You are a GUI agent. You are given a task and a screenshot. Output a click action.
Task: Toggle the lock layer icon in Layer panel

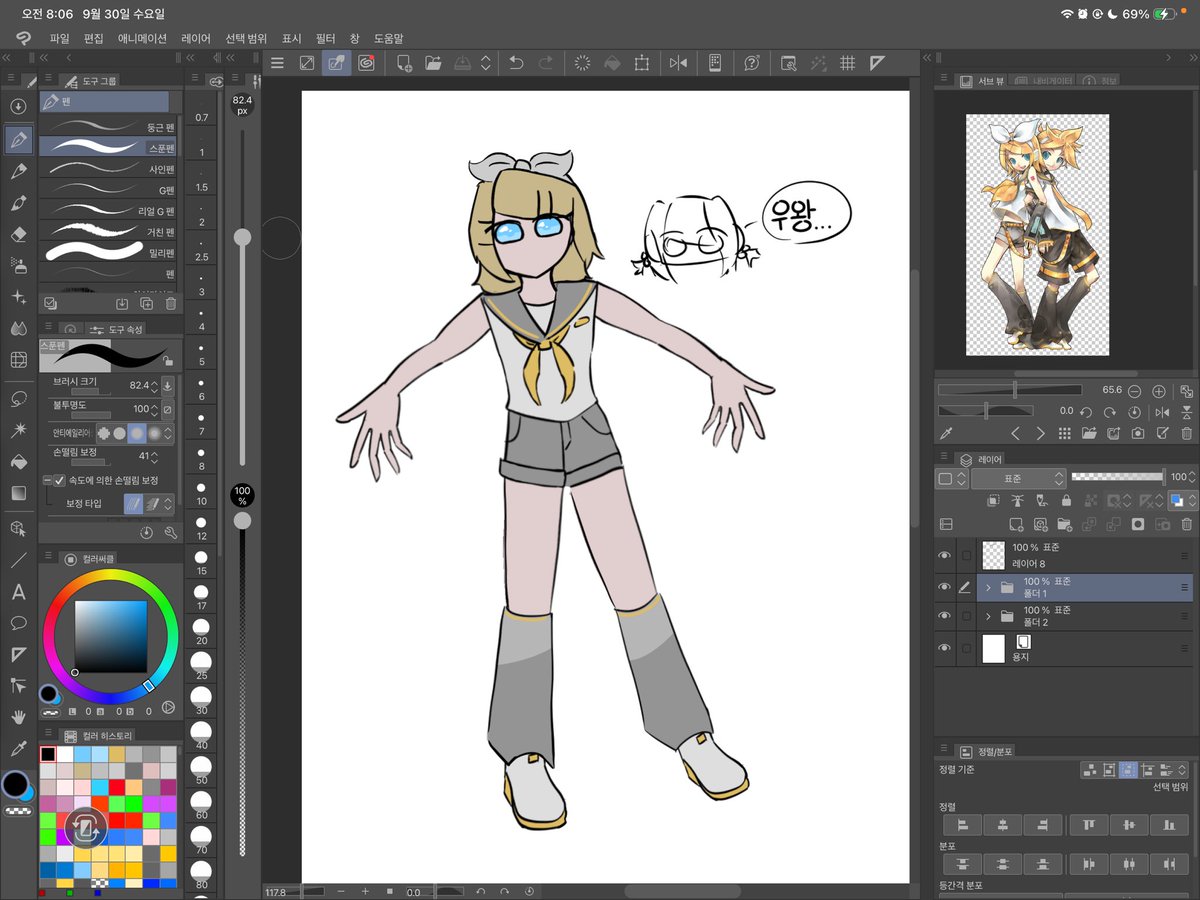[x=1065, y=501]
